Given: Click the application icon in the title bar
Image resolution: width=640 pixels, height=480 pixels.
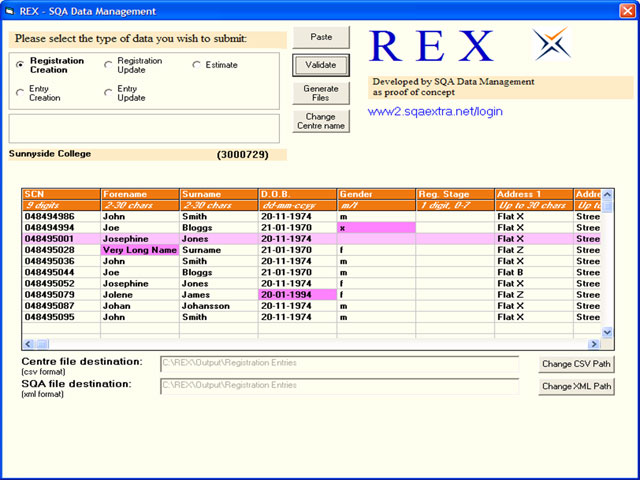Looking at the screenshot, I should [x=10, y=11].
